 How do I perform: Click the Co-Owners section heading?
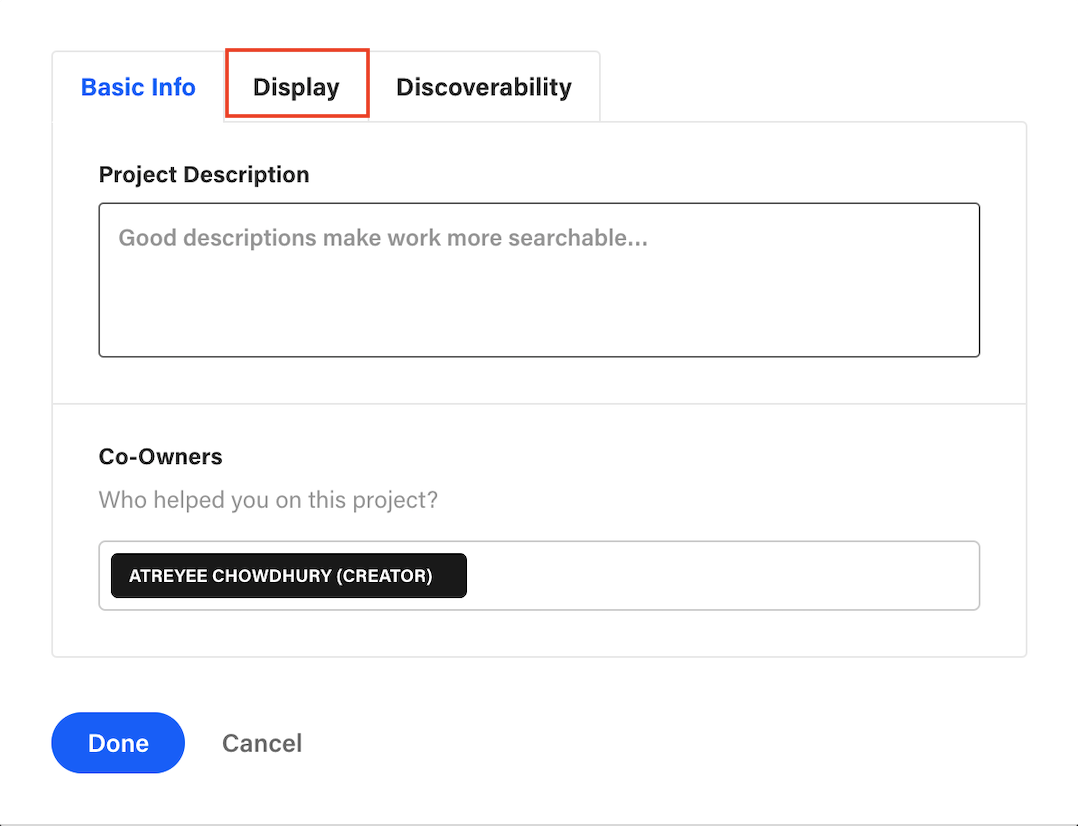(x=160, y=457)
